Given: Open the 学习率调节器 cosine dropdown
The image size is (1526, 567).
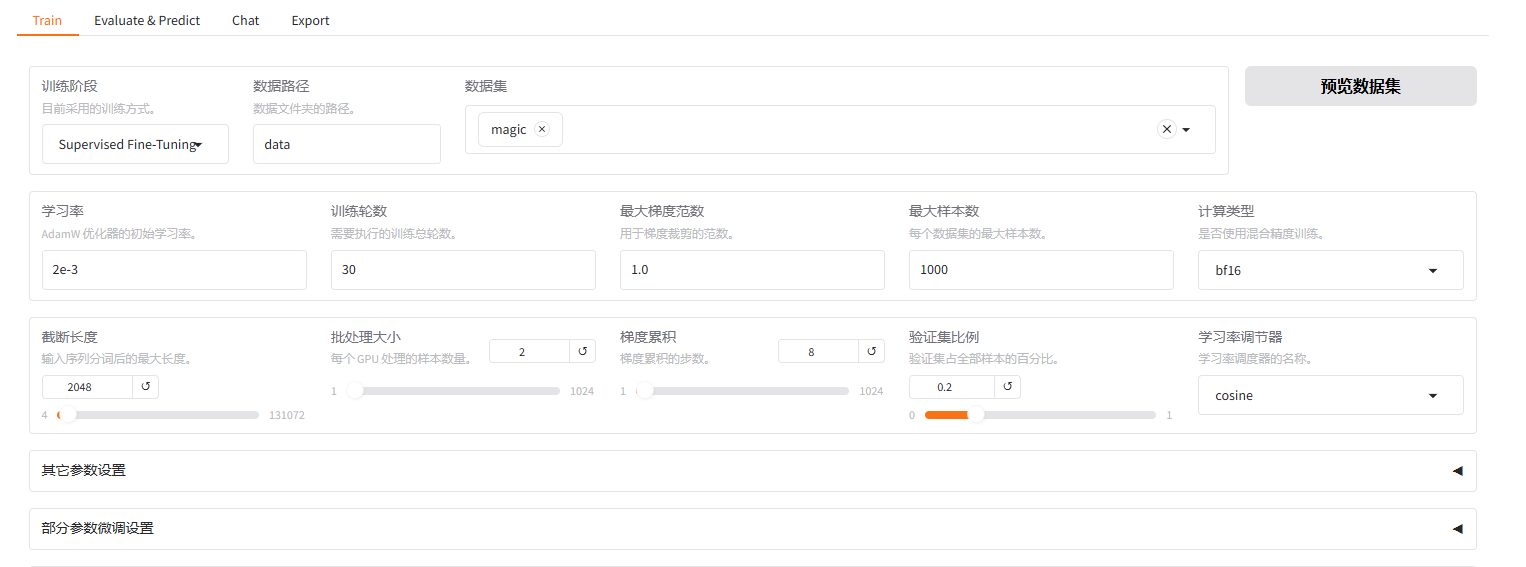Looking at the screenshot, I should click(x=1330, y=395).
